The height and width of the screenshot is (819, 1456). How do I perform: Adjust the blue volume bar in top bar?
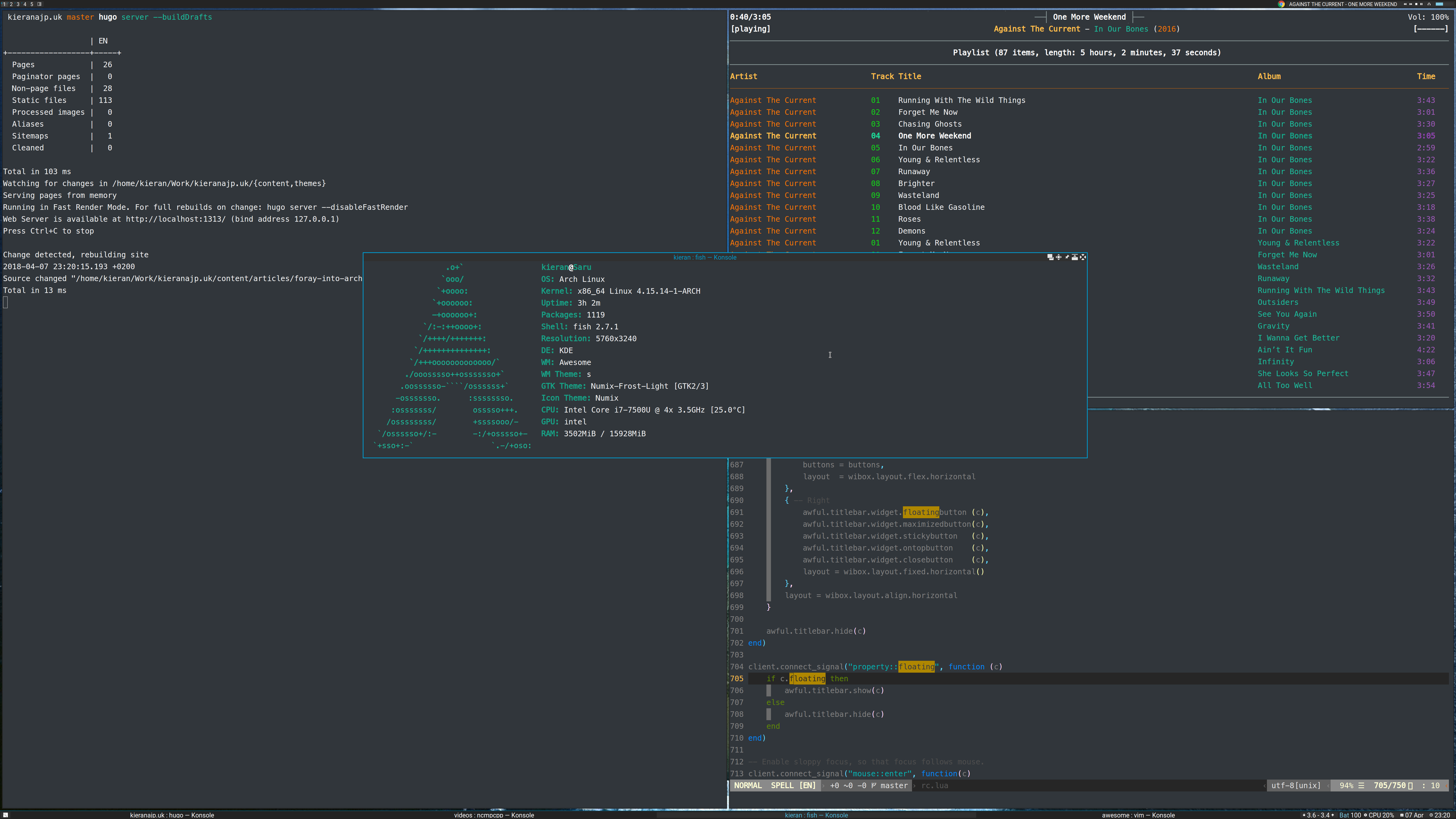point(1440,4)
